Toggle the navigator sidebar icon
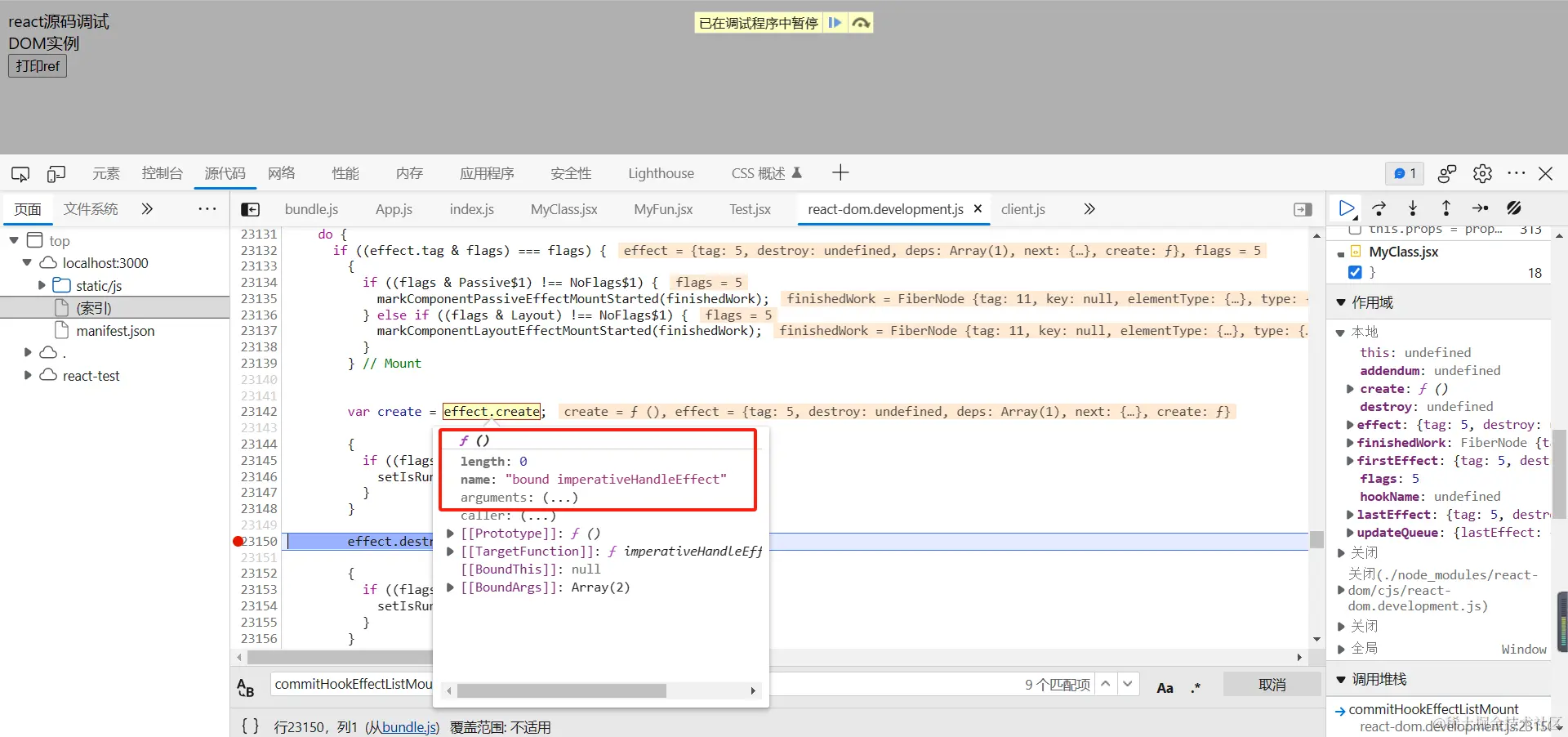Viewport: 1568px width, 737px height. coord(251,210)
